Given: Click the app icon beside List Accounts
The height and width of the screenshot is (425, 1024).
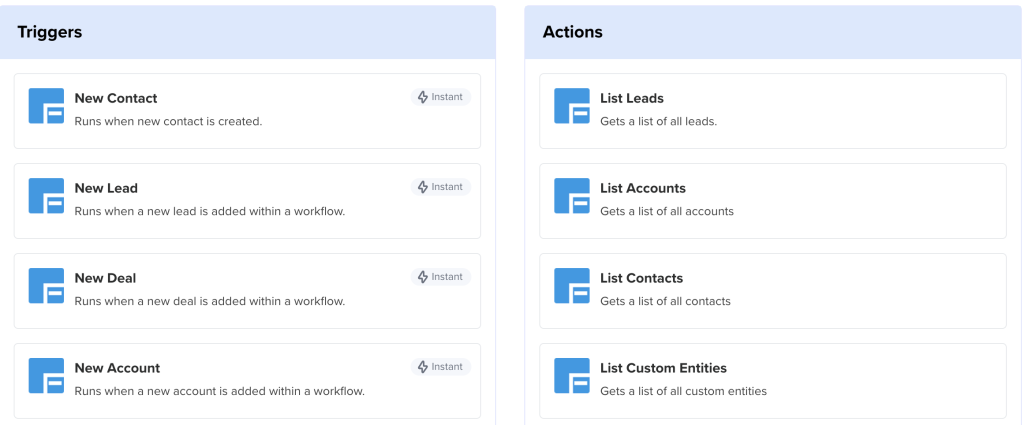Looking at the screenshot, I should pos(572,196).
